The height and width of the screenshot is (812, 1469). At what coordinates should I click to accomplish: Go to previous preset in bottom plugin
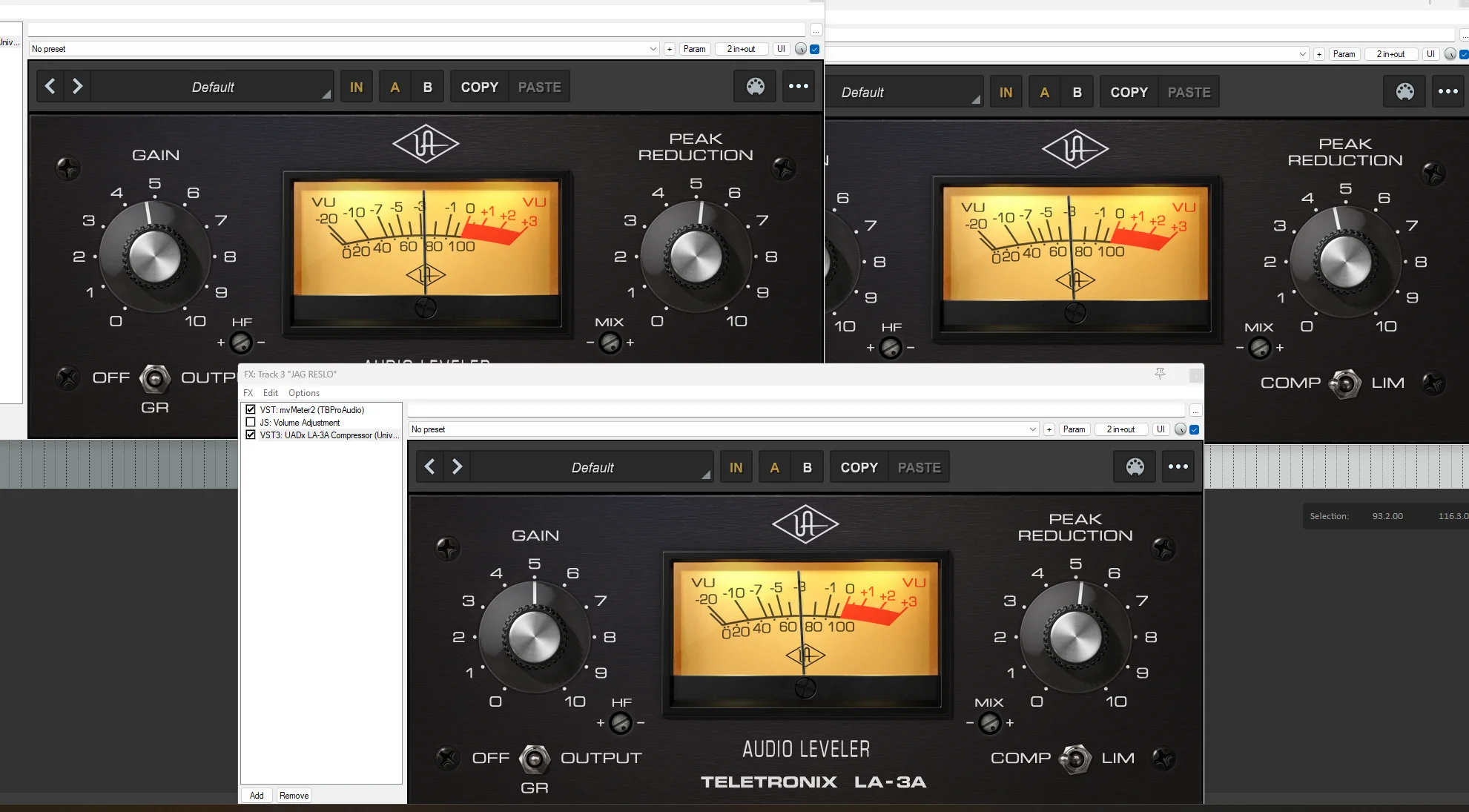pos(430,467)
